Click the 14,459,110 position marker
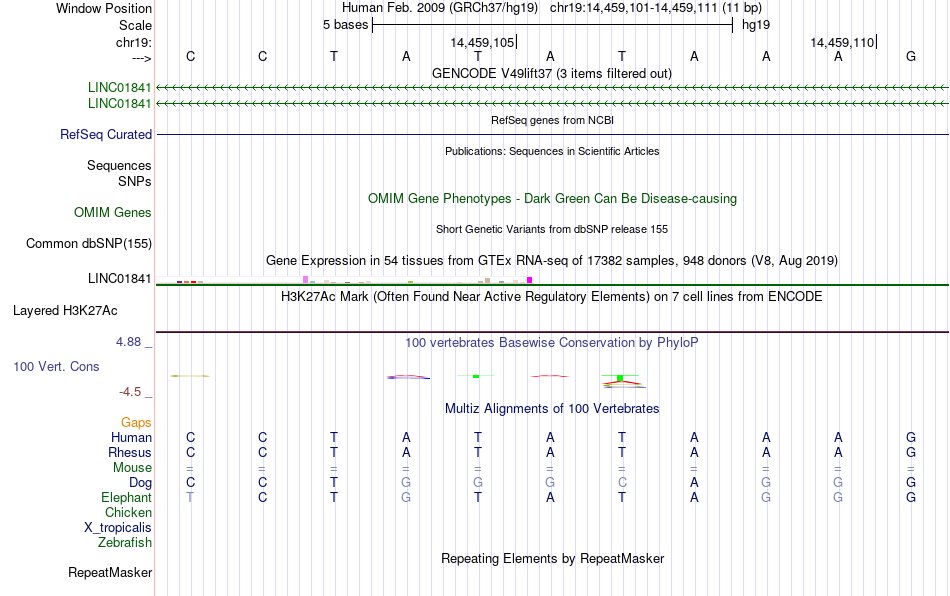 pos(842,42)
